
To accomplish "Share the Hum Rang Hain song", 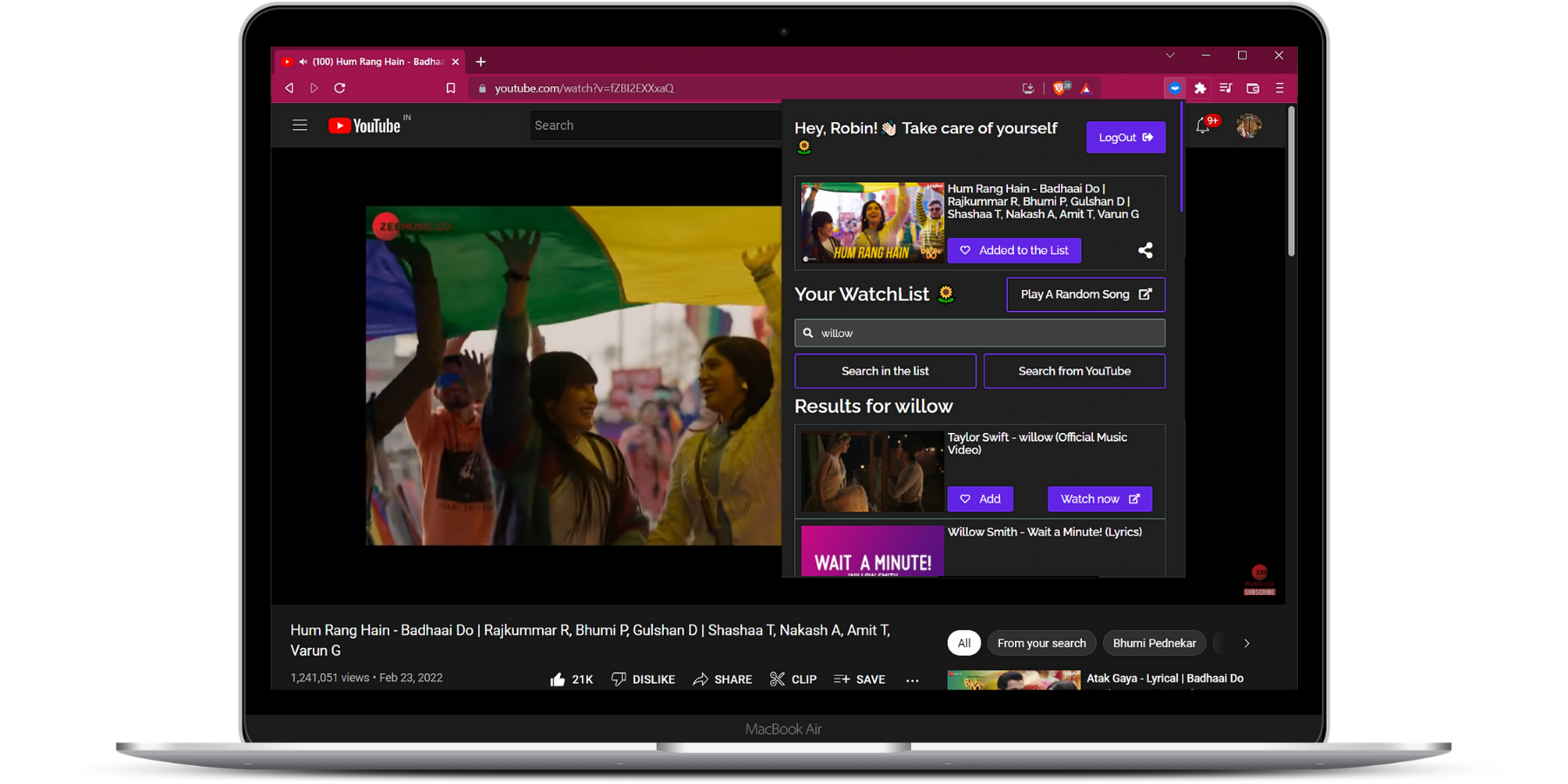I will [1146, 251].
